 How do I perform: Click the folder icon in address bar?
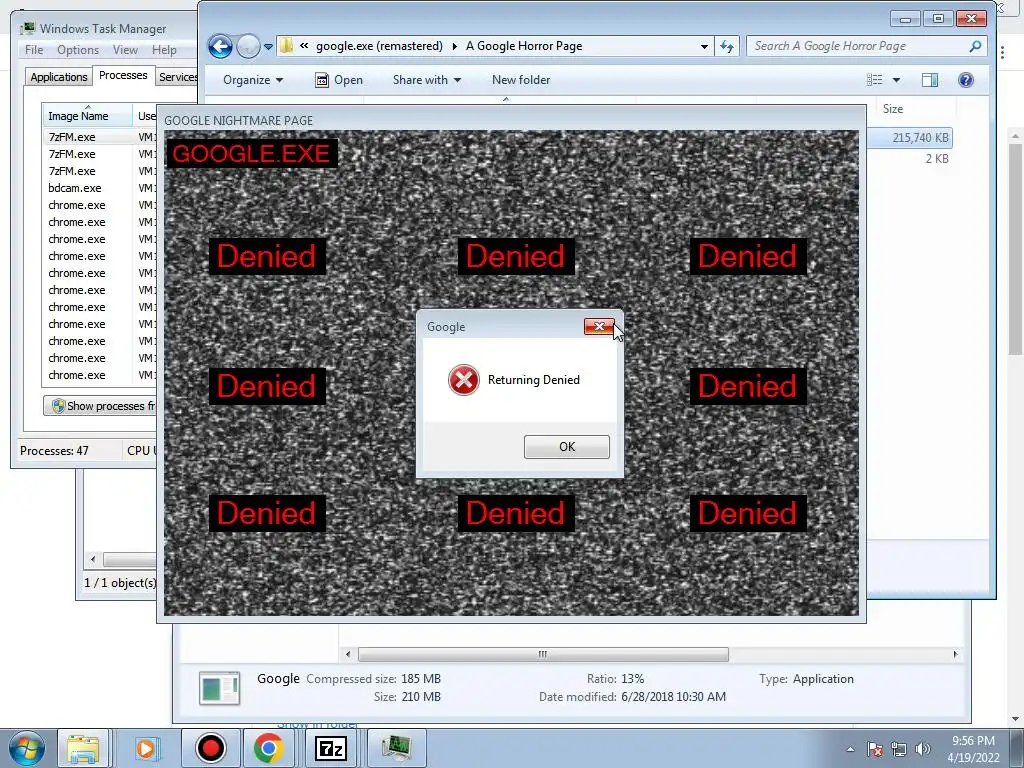(286, 46)
